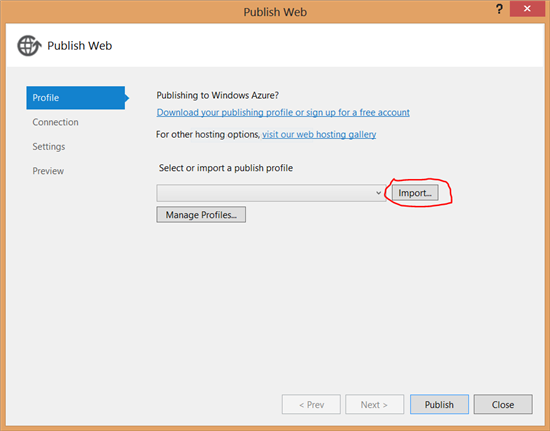Image resolution: width=550 pixels, height=431 pixels.
Task: Click inside the publish profile combo box
Action: point(271,193)
